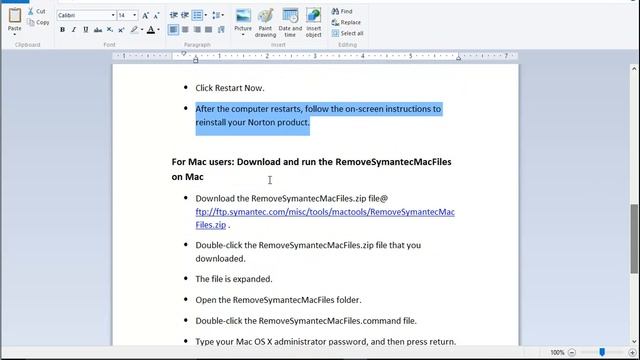Click the first-line indent marker on ruler
Screen dimensions: 640x360
[184, 53]
